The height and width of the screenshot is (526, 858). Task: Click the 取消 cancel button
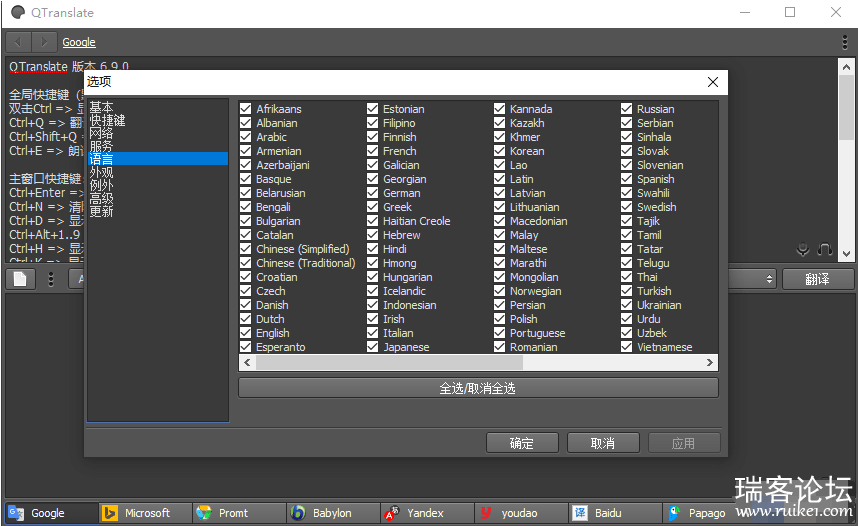pos(603,443)
